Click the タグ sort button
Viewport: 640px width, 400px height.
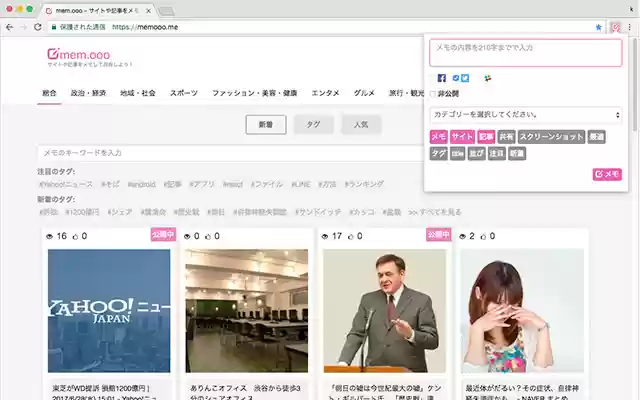[x=313, y=124]
